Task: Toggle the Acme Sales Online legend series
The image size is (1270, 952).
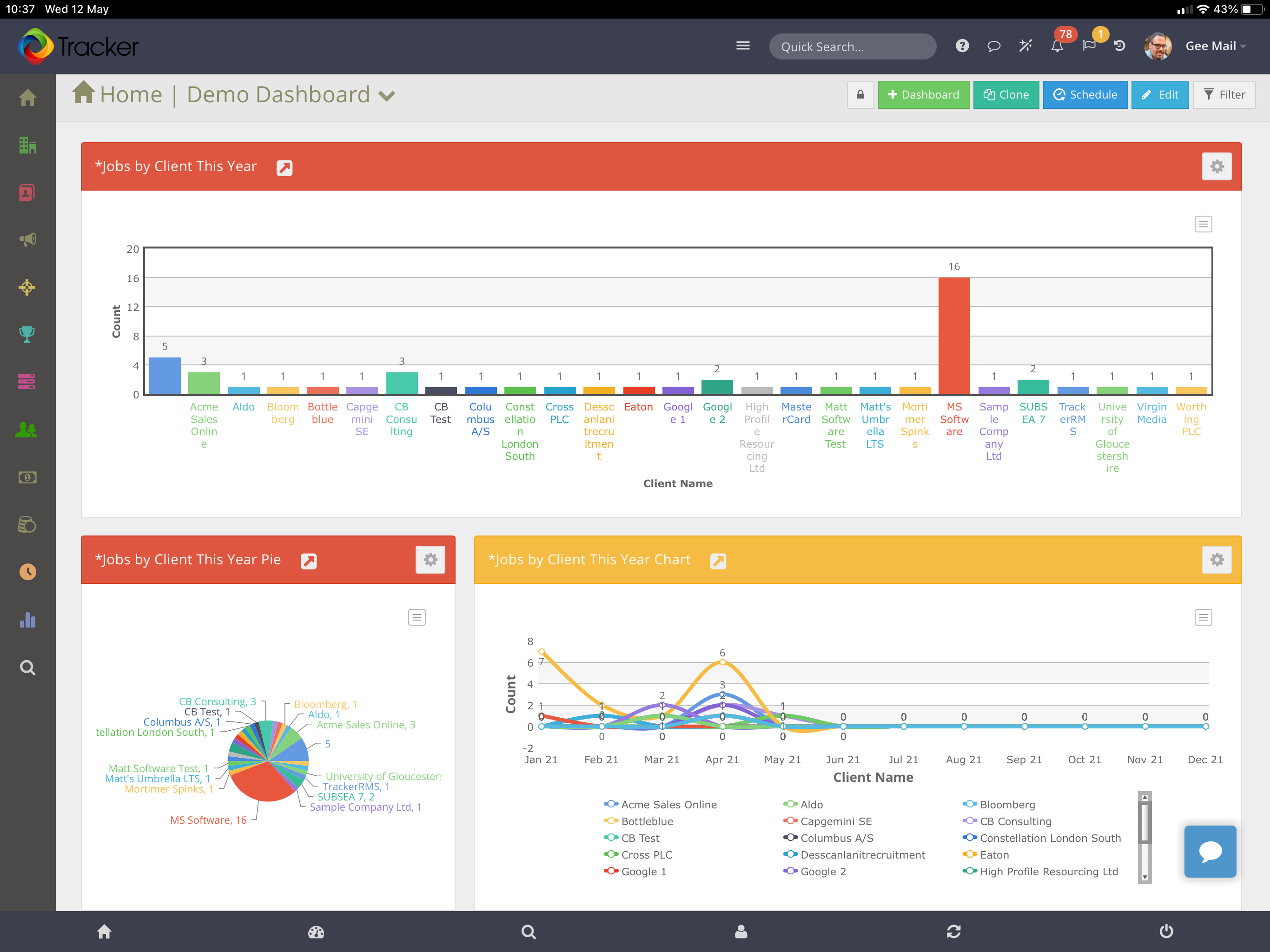Action: click(x=660, y=805)
